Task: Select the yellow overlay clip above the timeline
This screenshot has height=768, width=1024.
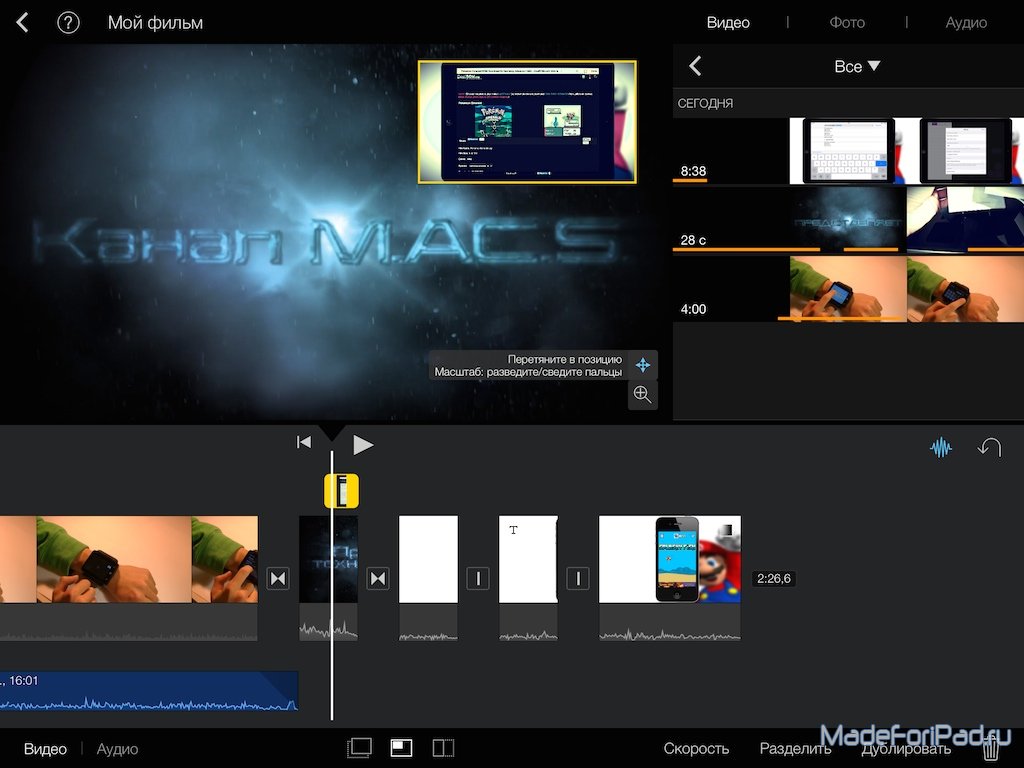Action: pos(342,491)
